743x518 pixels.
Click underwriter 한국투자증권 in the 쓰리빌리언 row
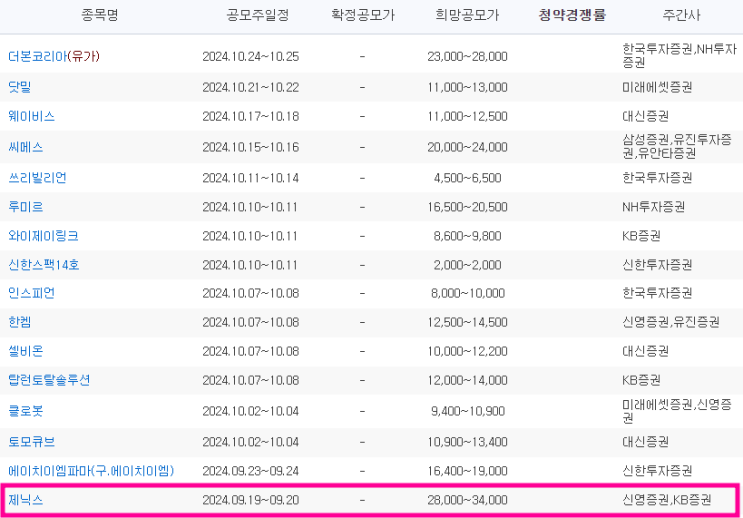click(x=657, y=178)
